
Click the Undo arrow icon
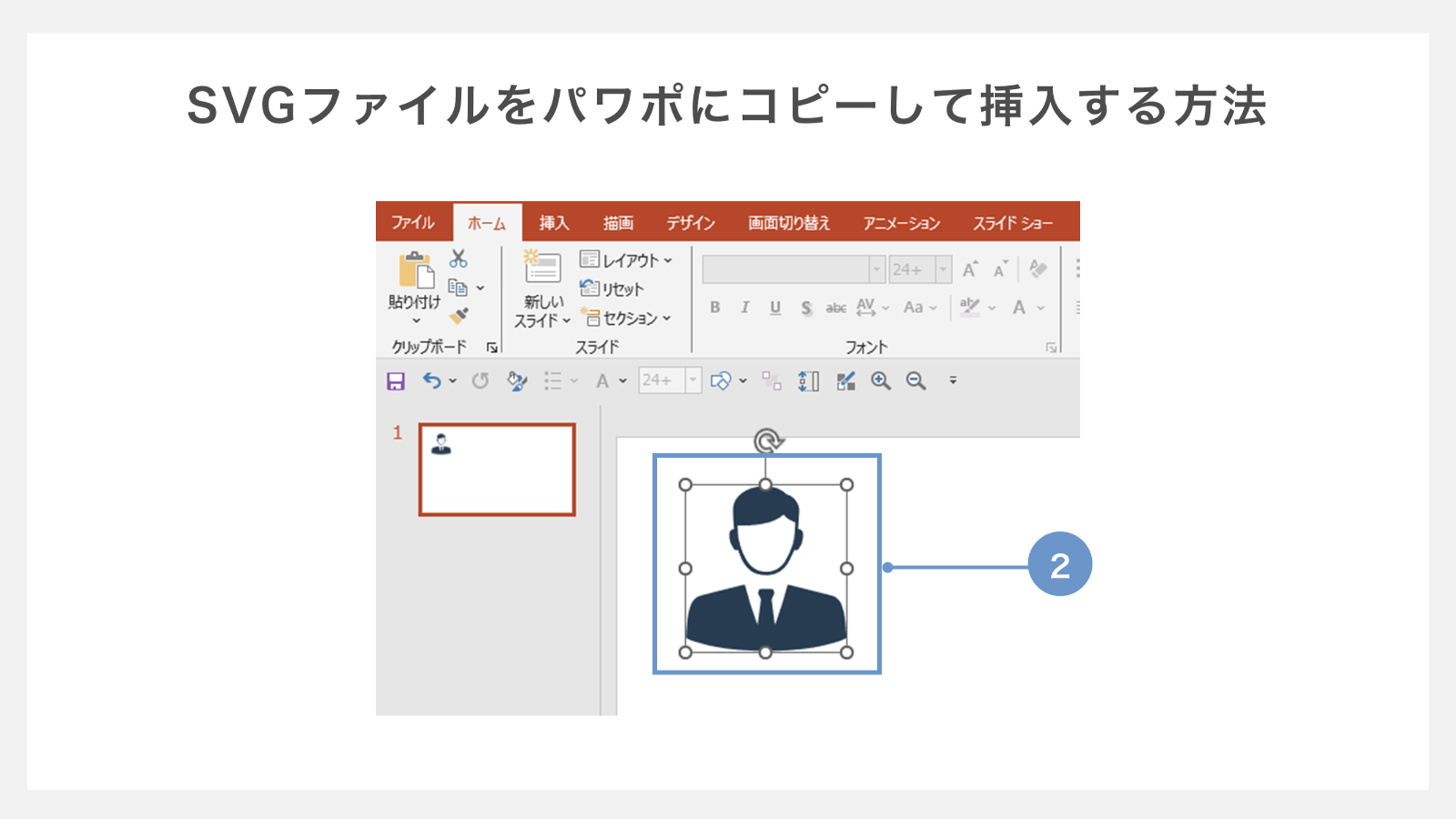tap(432, 380)
